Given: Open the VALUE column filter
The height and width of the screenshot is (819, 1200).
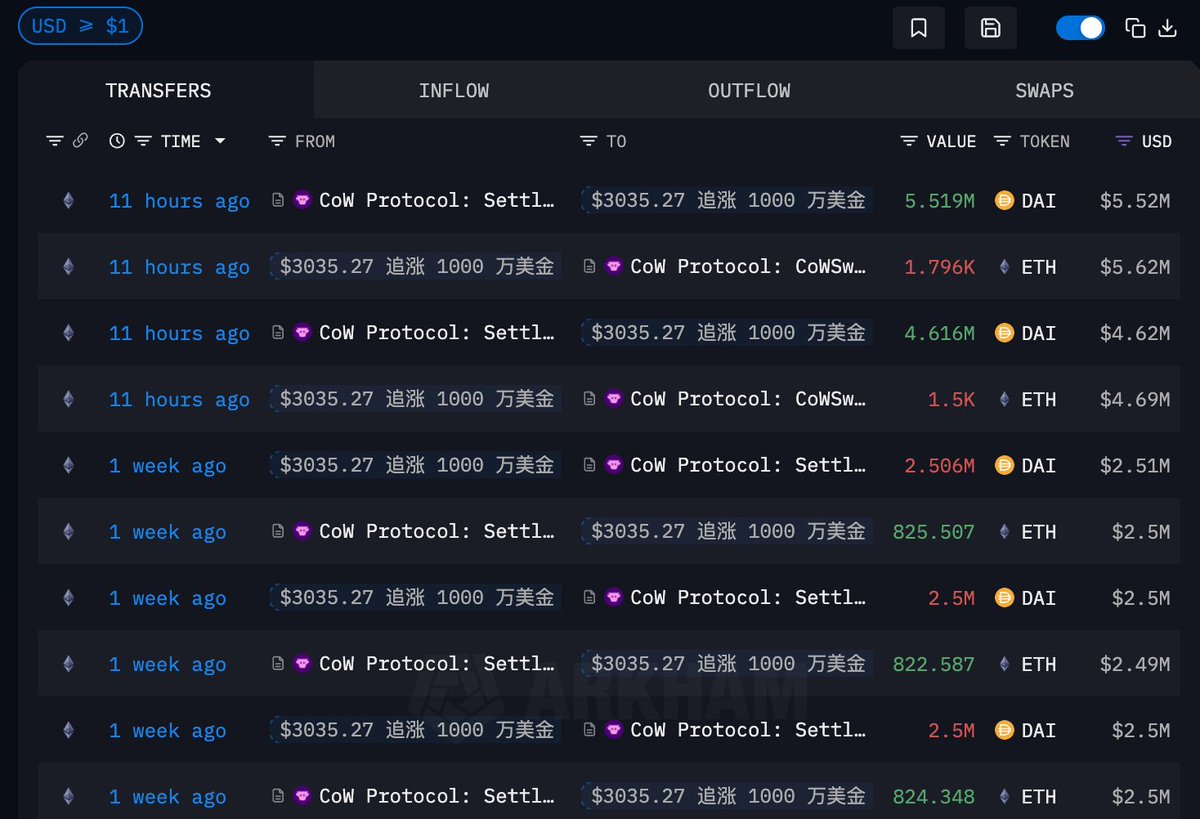Looking at the screenshot, I should [x=908, y=141].
